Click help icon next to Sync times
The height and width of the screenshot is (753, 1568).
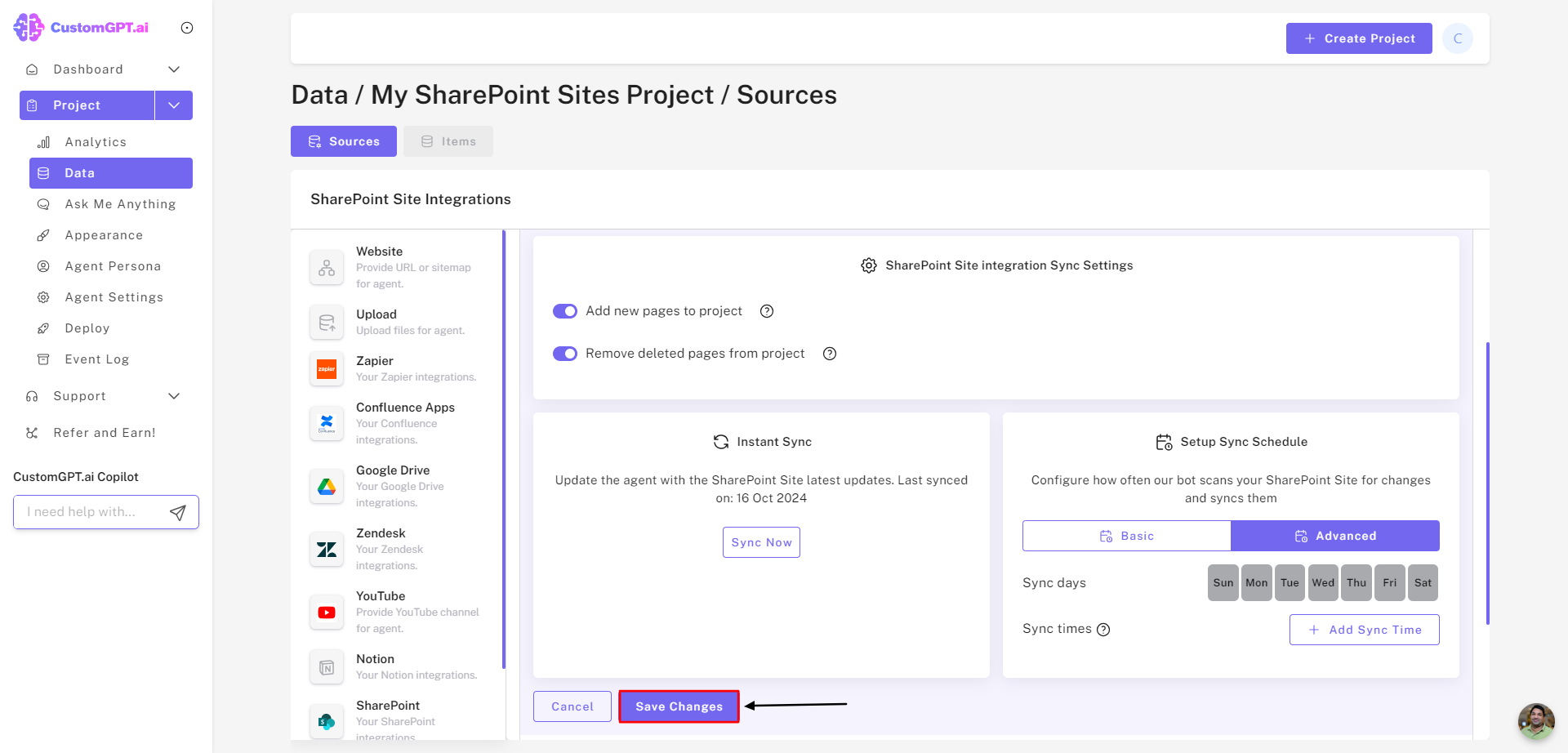click(x=1103, y=630)
